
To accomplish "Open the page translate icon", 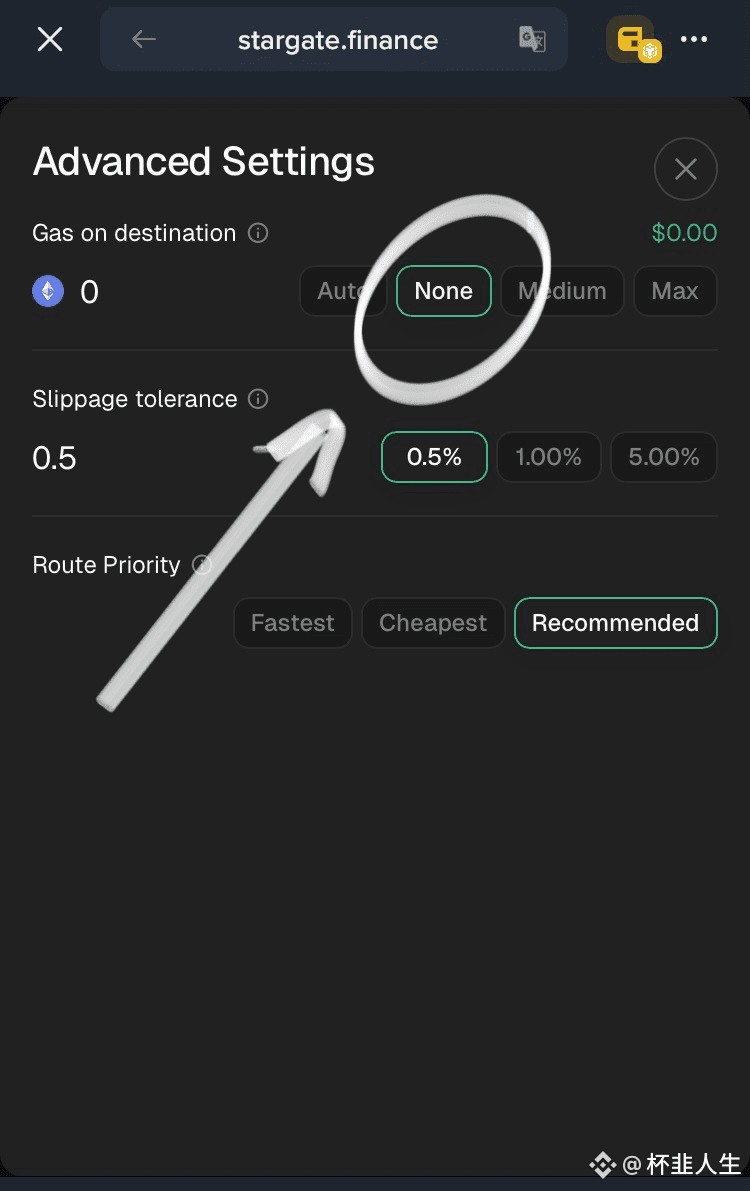I will pyautogui.click(x=532, y=39).
